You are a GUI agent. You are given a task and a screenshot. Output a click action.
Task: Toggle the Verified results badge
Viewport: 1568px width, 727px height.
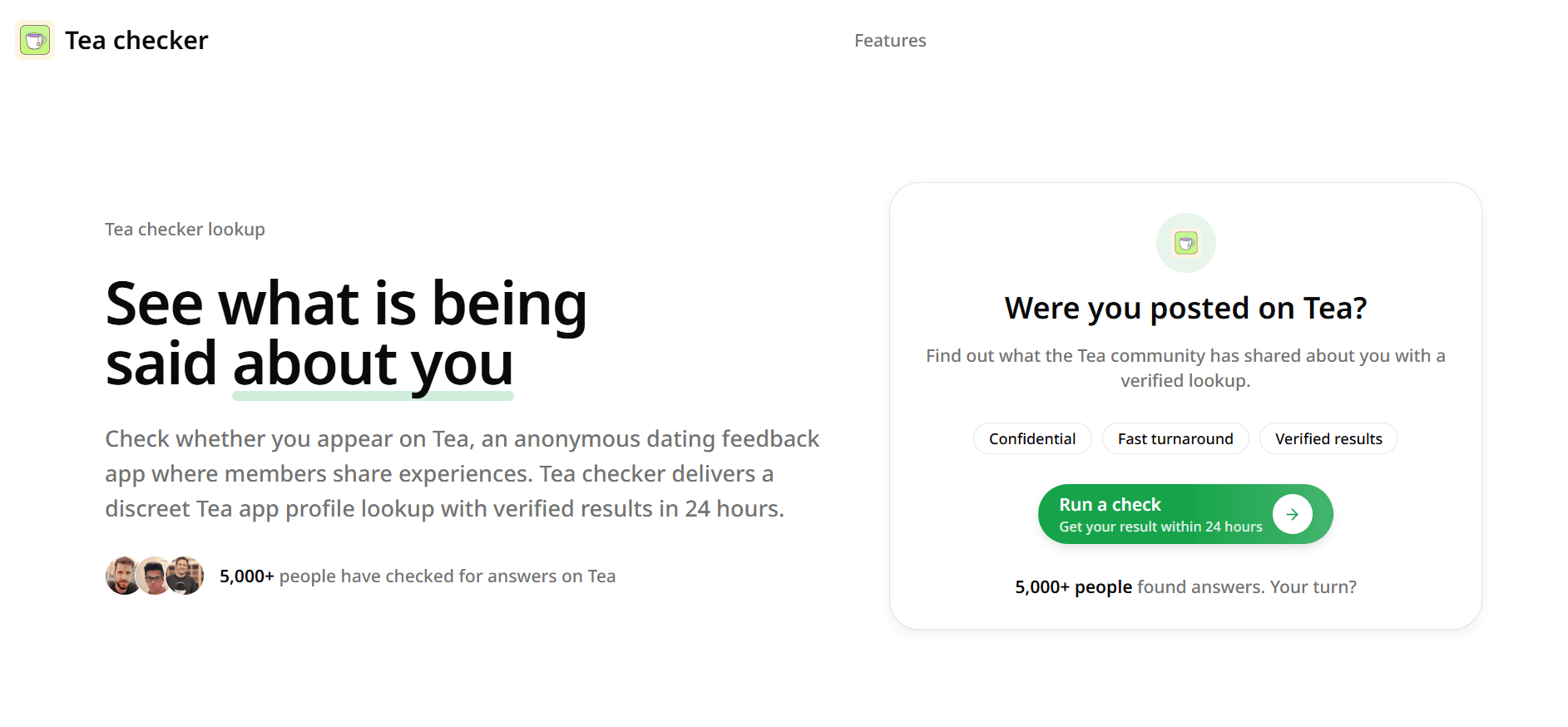(1328, 438)
